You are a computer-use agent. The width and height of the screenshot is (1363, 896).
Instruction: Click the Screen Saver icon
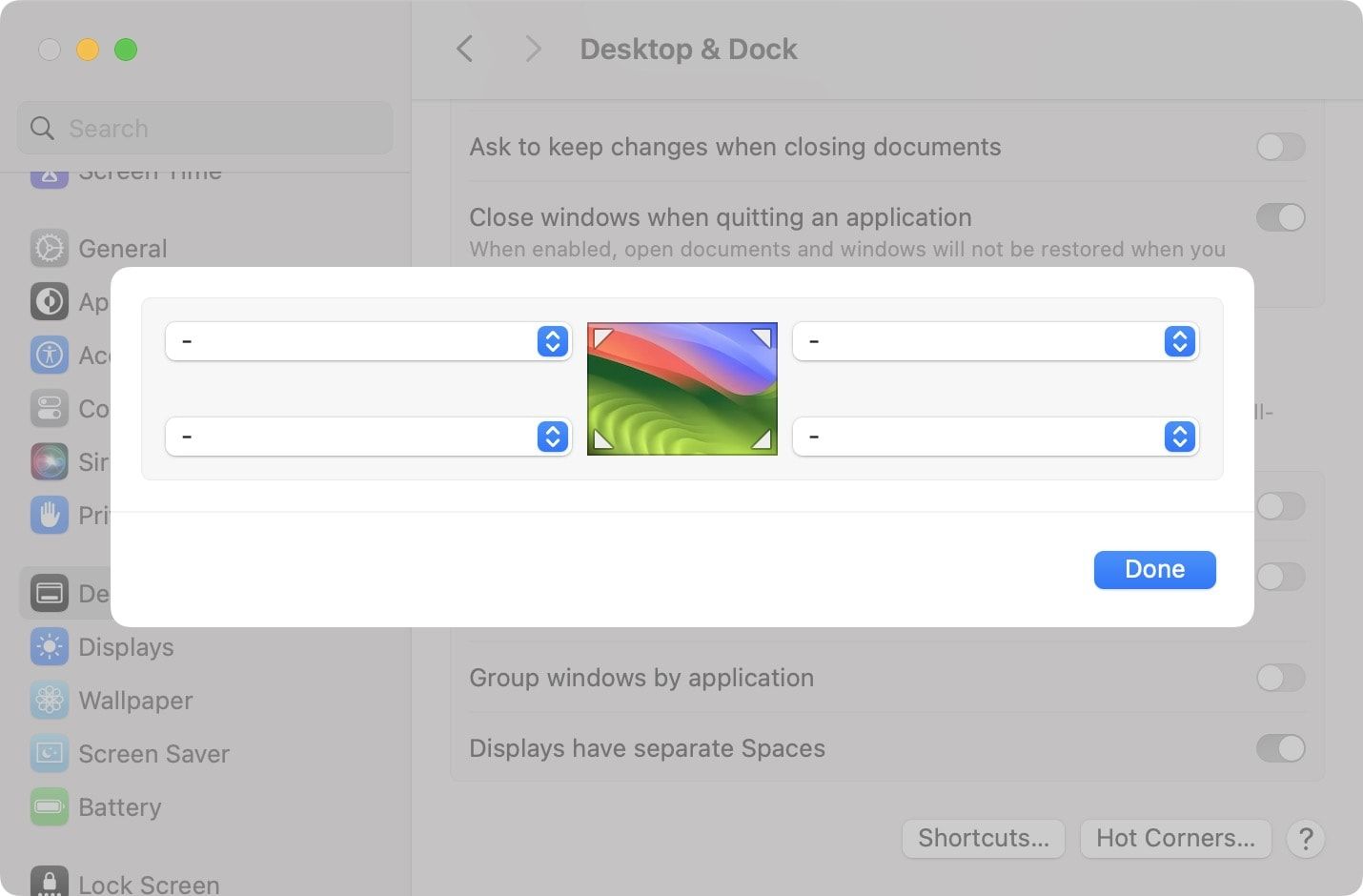pyautogui.click(x=50, y=754)
